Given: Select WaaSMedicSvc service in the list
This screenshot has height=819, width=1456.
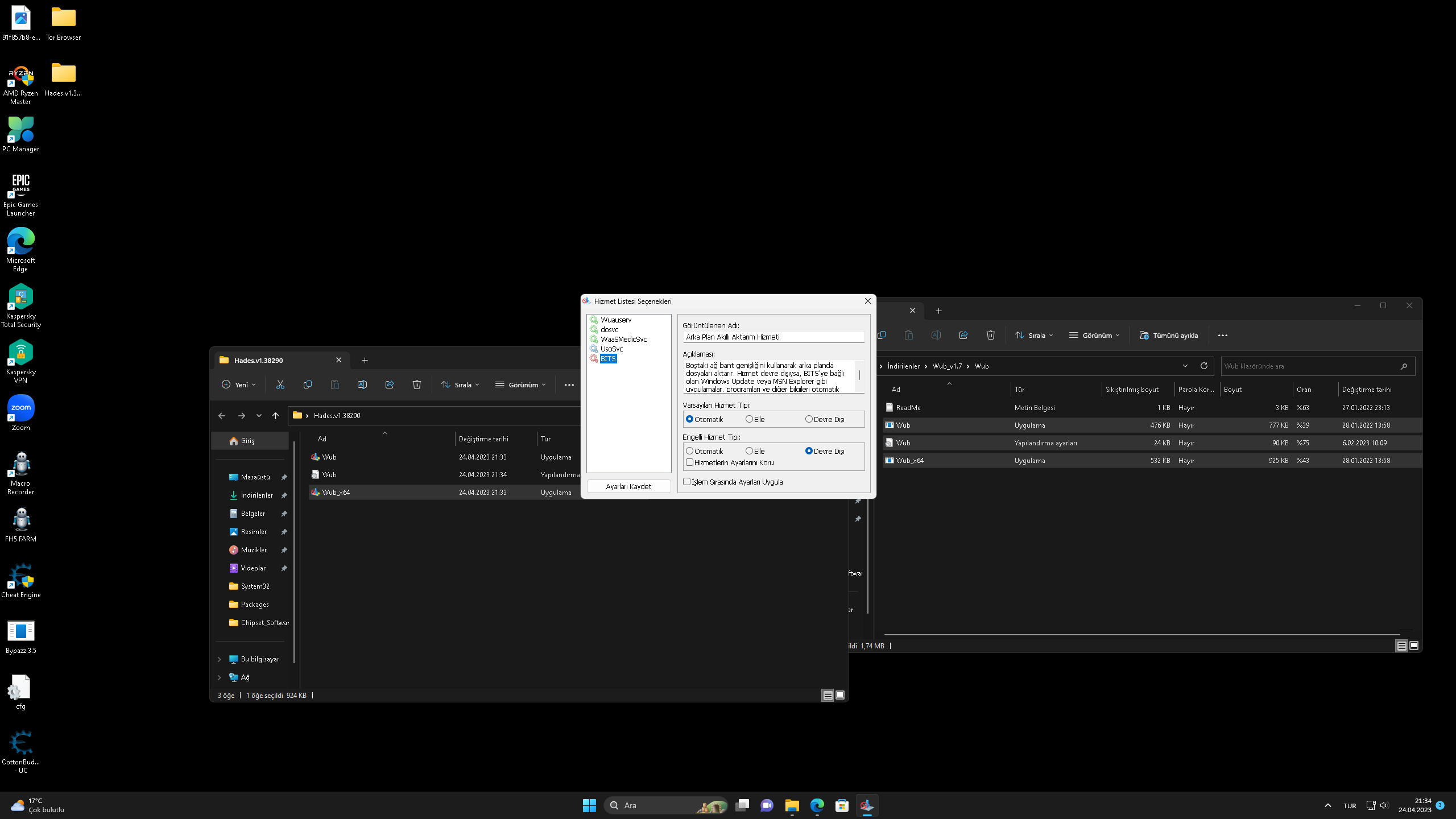Looking at the screenshot, I should [623, 339].
